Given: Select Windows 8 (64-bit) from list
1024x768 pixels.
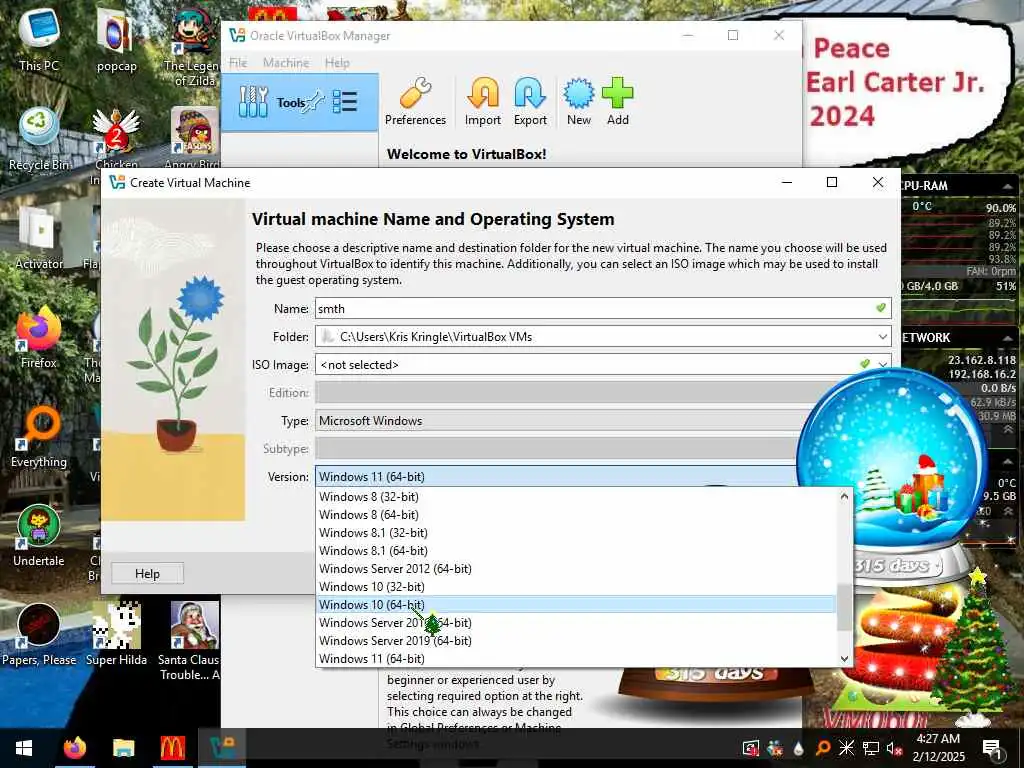Looking at the screenshot, I should point(575,515).
